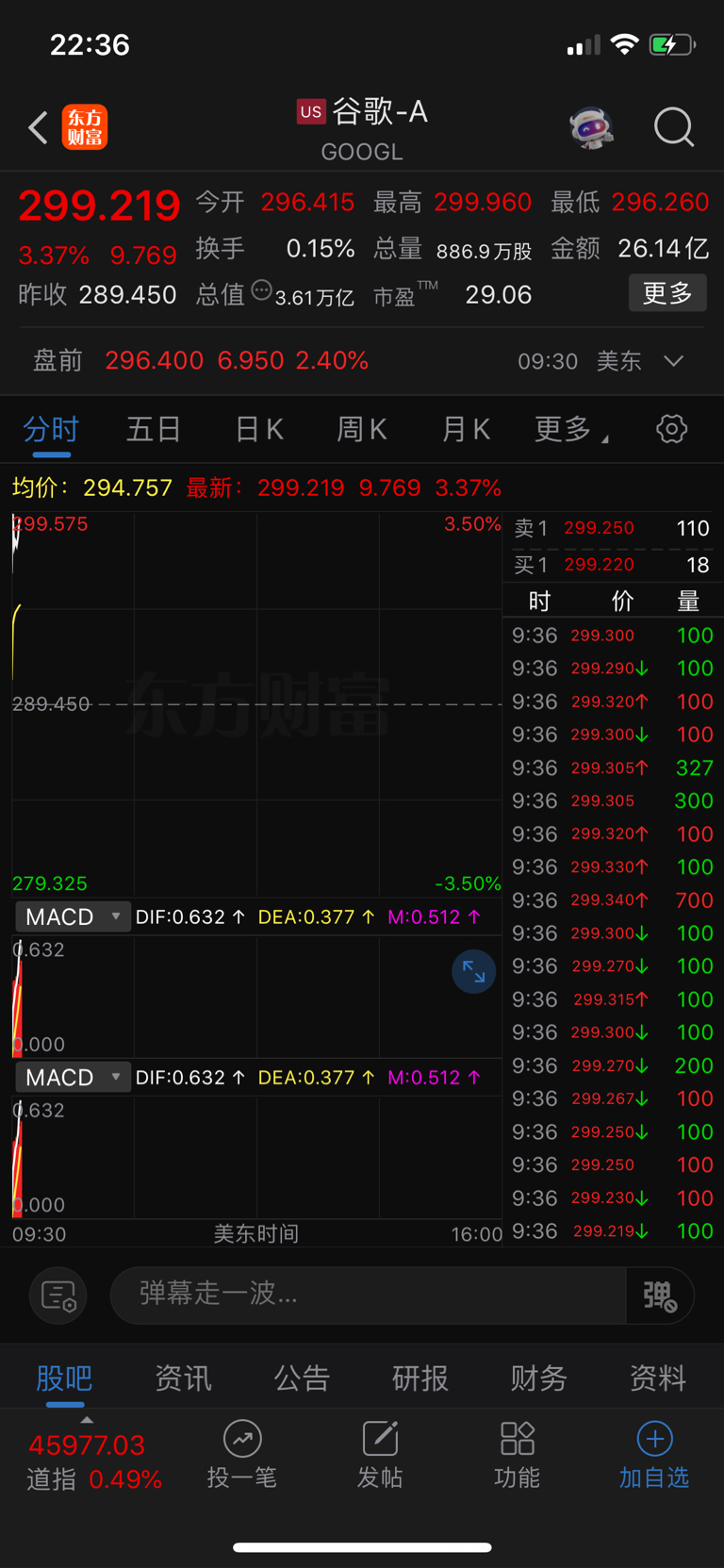Image resolution: width=724 pixels, height=1568 pixels.
Task: Select the 分时 tab
Action: [51, 430]
